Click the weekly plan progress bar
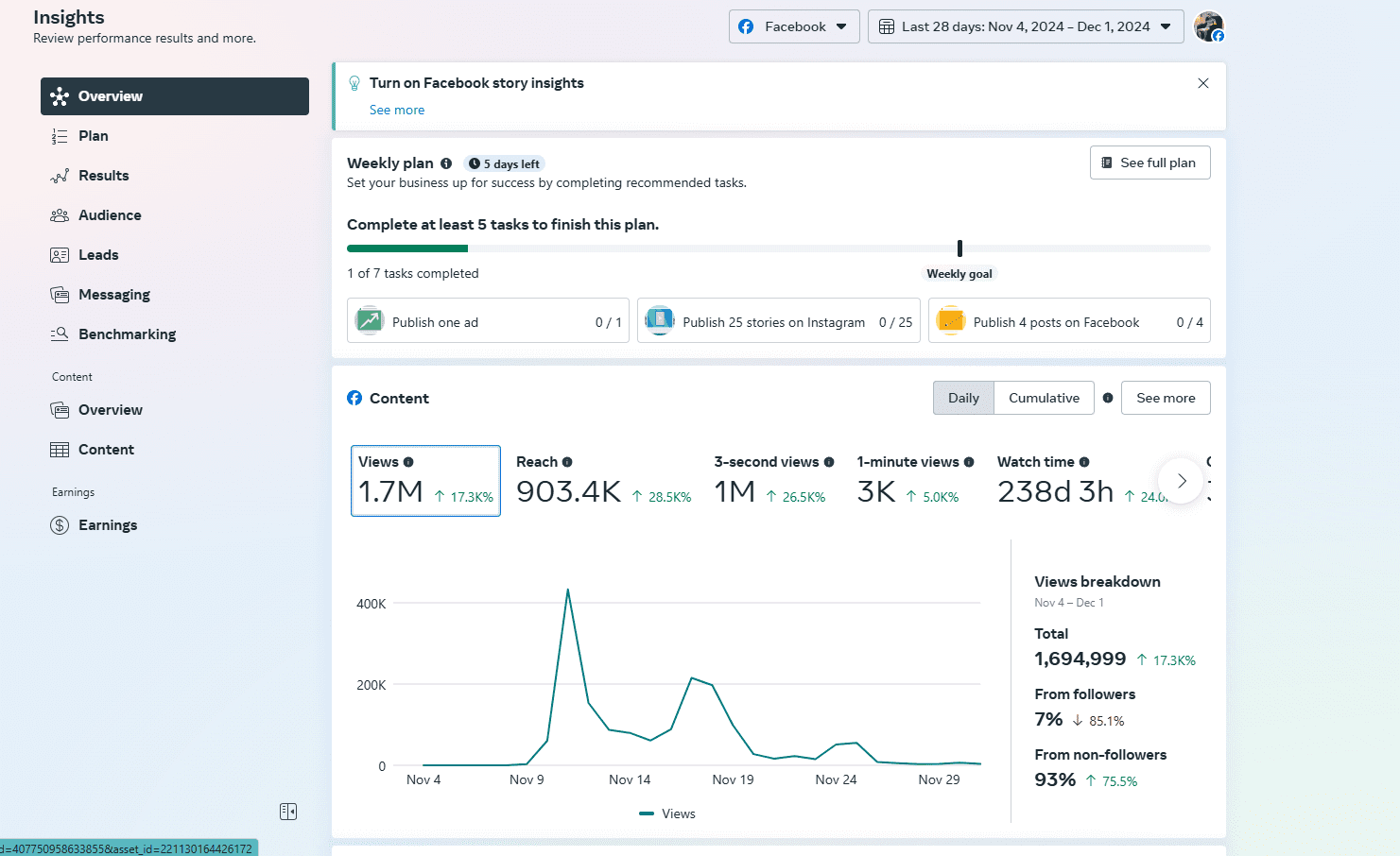The height and width of the screenshot is (856, 1400). pyautogui.click(x=778, y=248)
